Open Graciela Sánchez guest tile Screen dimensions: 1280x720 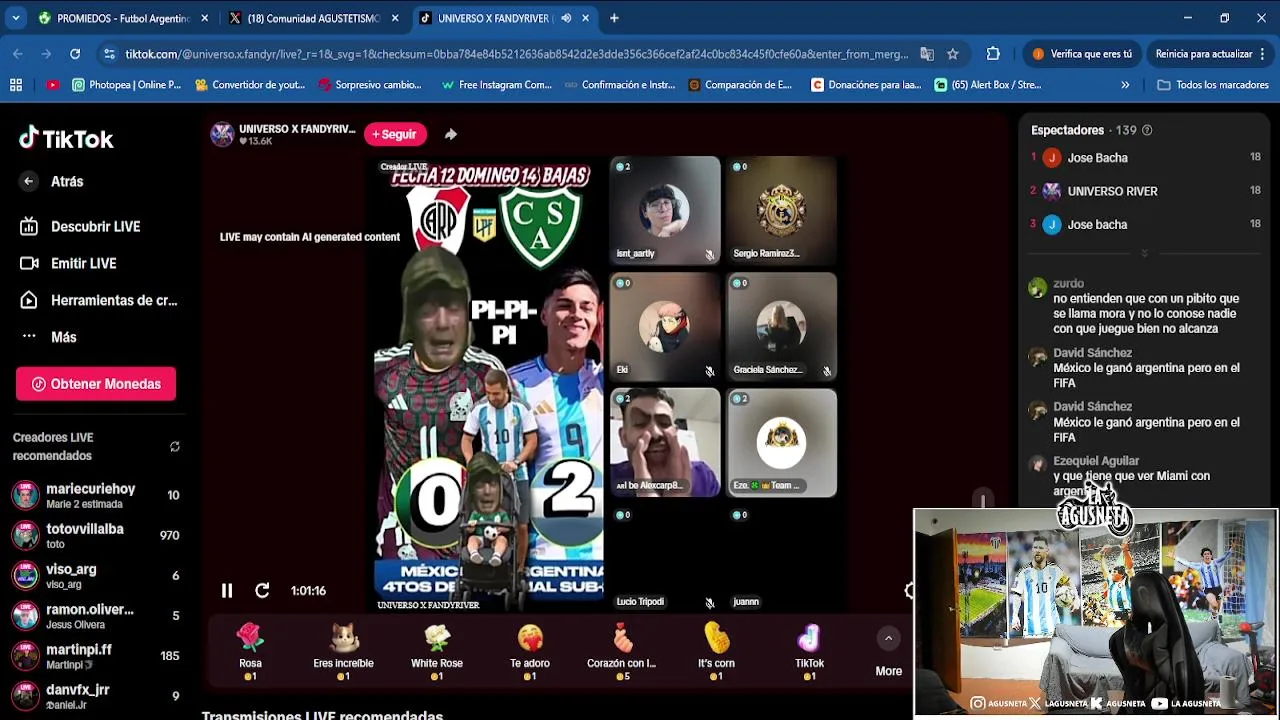point(782,326)
